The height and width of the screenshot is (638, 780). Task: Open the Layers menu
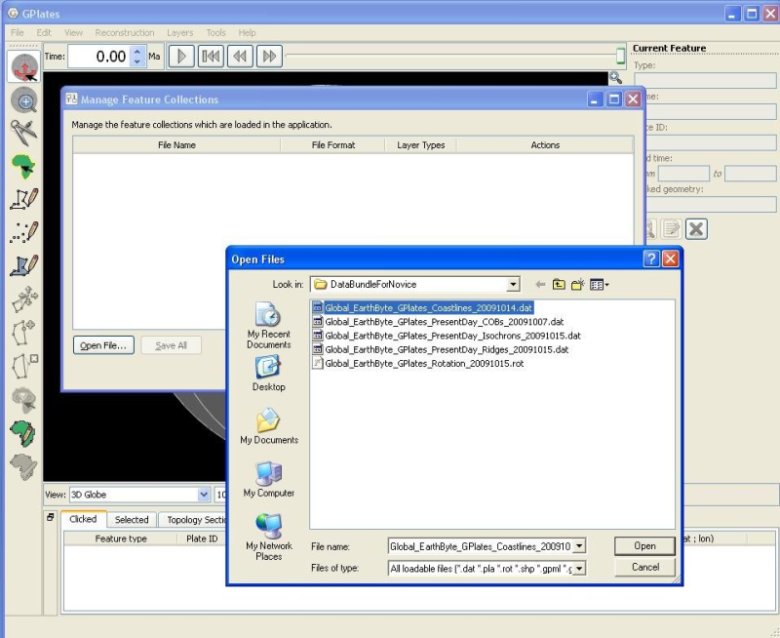[x=180, y=32]
